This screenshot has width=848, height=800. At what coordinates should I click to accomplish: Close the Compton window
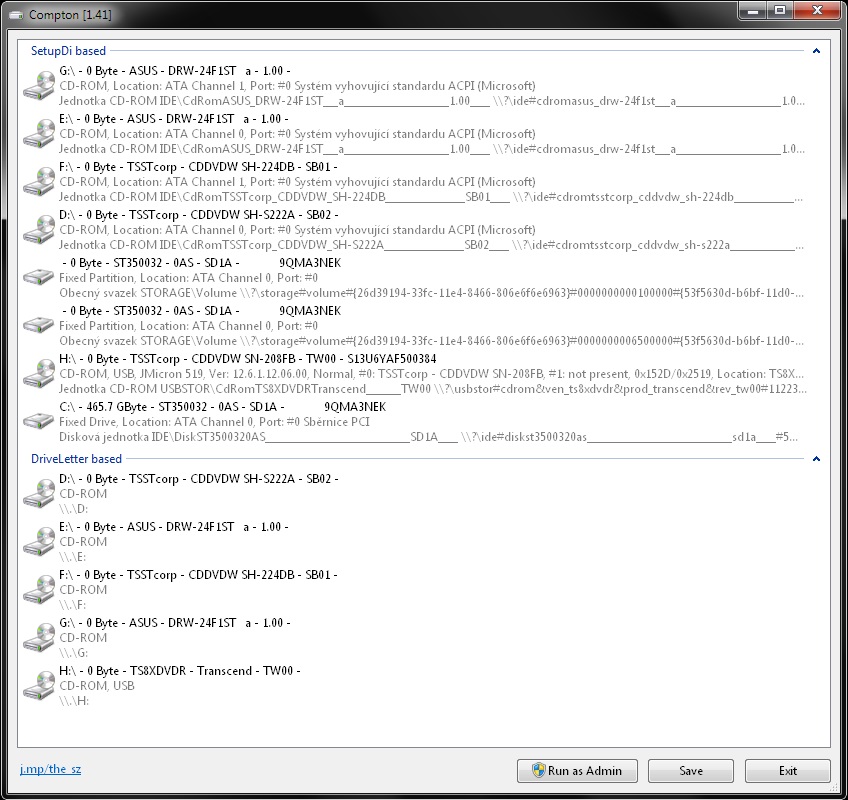click(817, 11)
